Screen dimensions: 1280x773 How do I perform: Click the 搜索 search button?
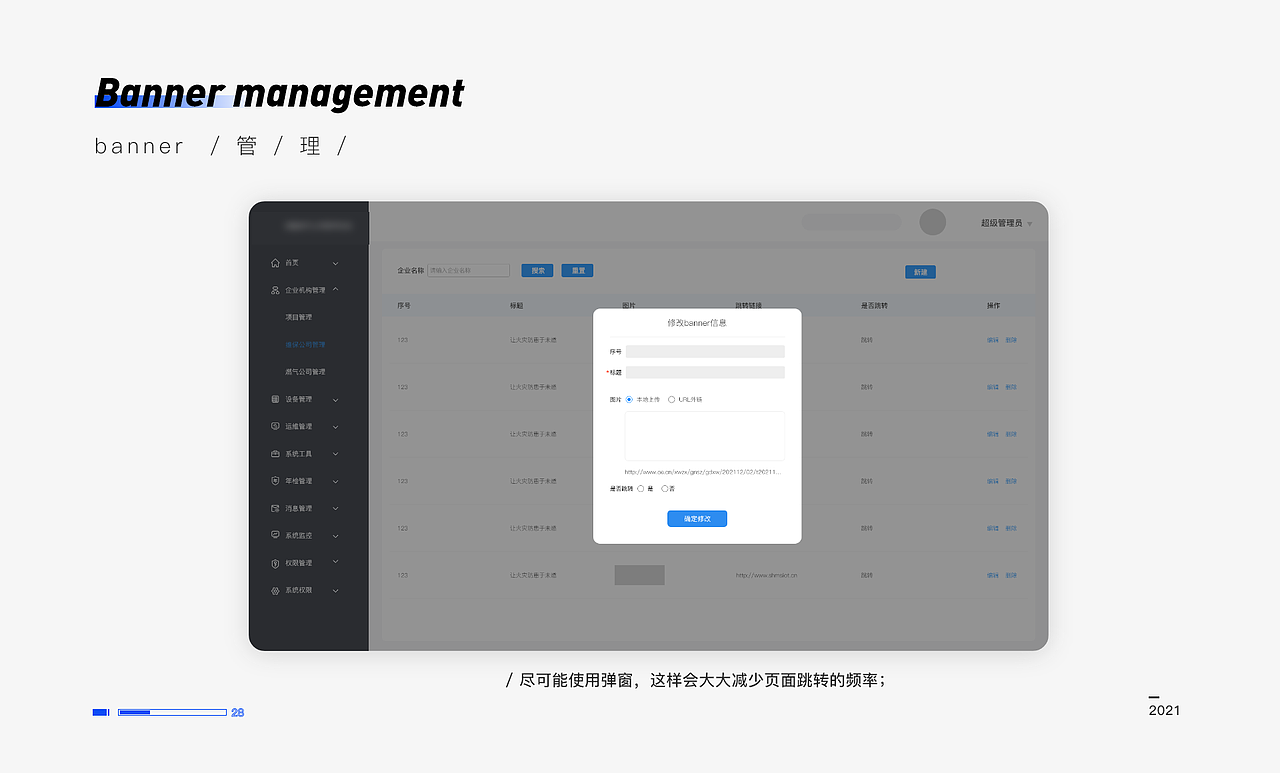(537, 270)
